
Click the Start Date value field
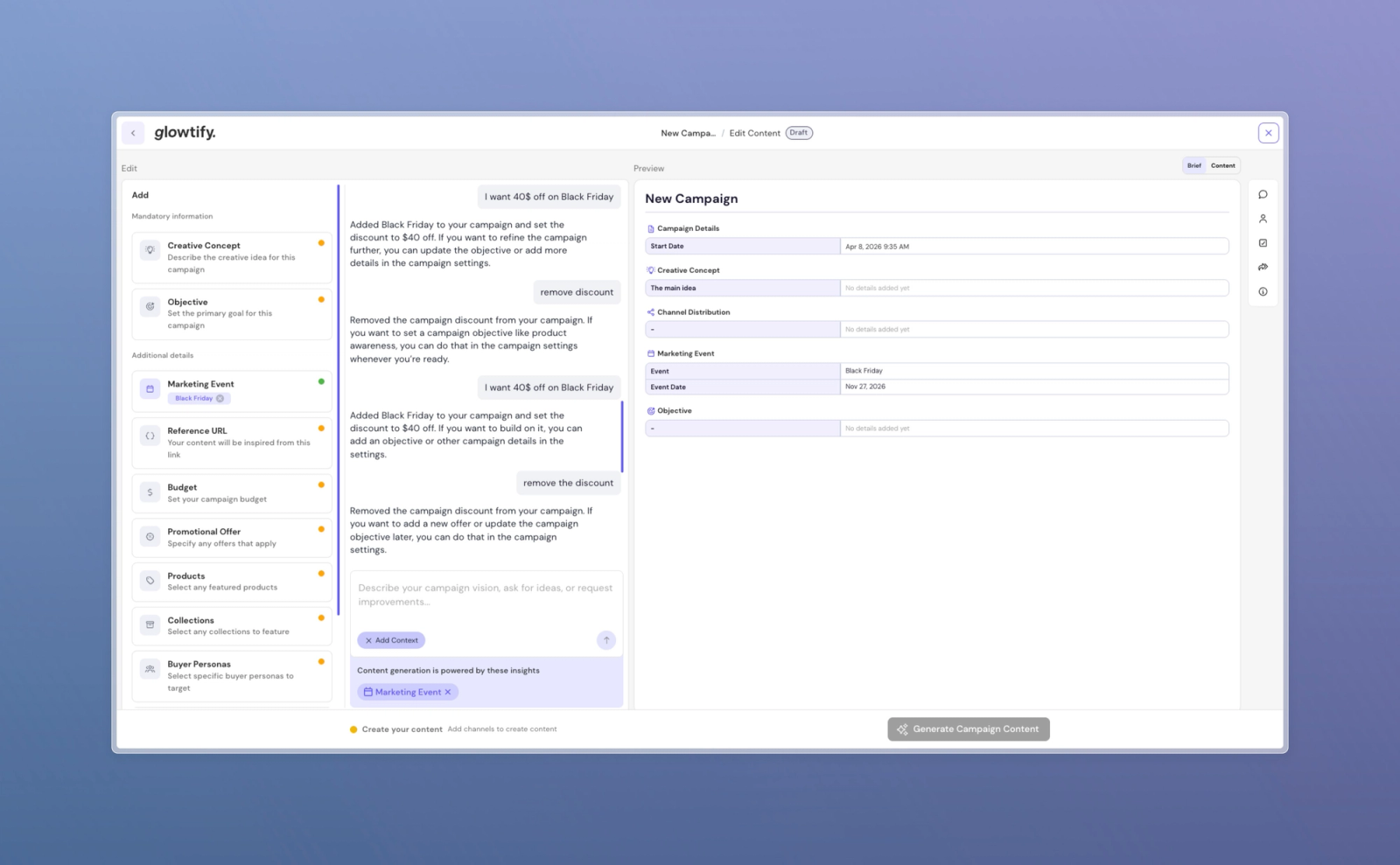coord(1034,247)
